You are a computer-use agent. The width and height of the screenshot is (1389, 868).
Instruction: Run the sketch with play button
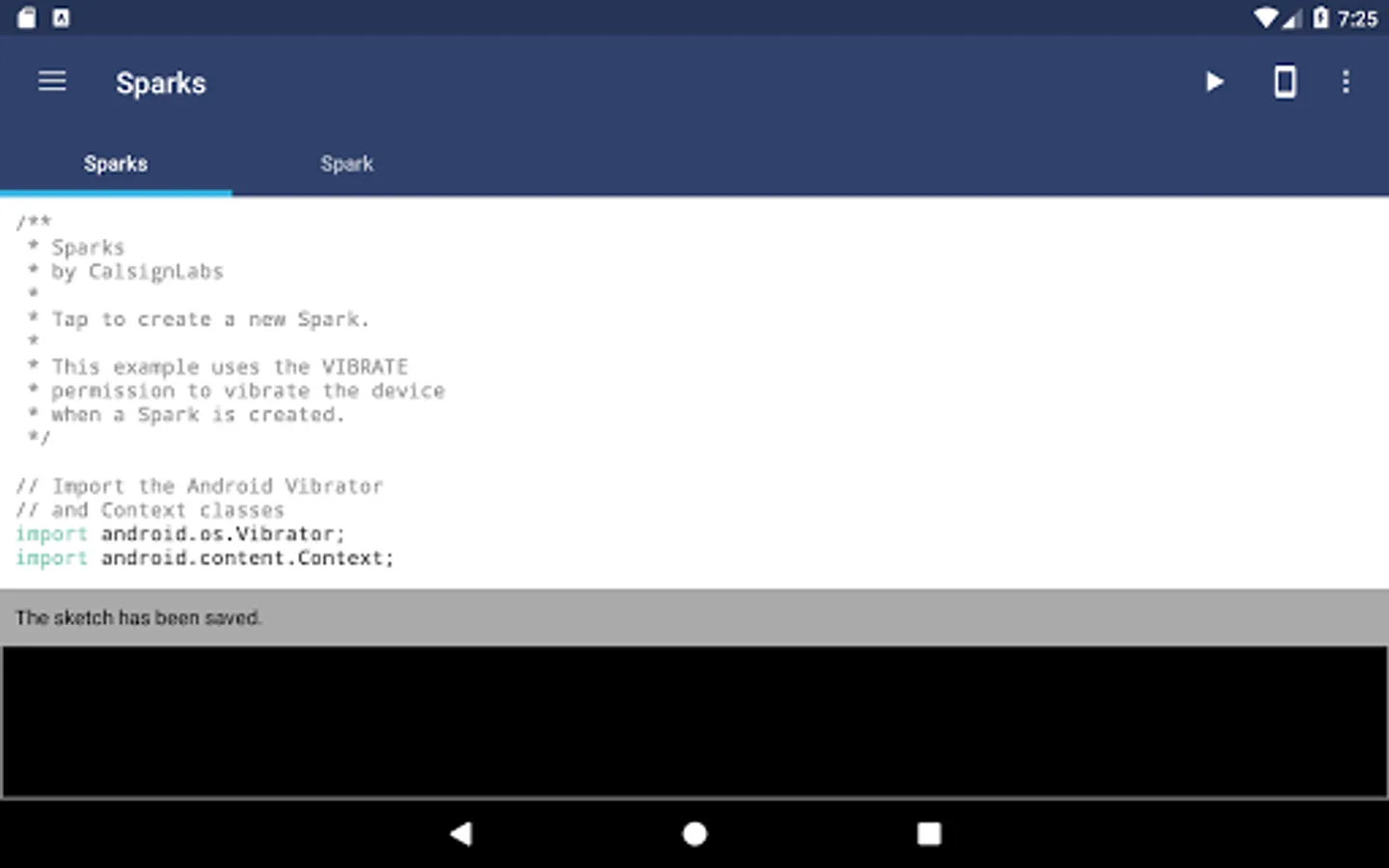click(1214, 82)
